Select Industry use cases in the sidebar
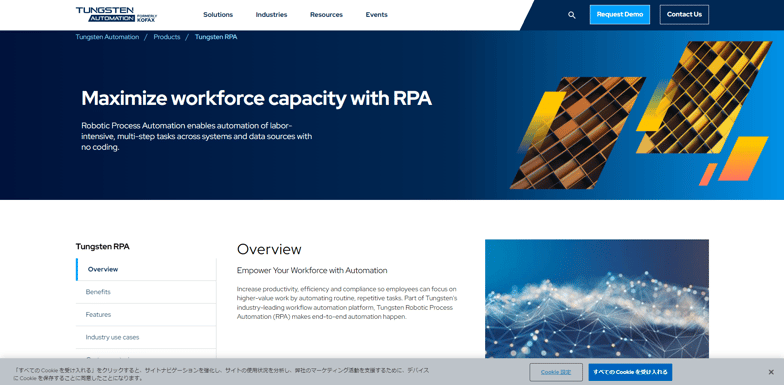The image size is (784, 385). click(146, 338)
